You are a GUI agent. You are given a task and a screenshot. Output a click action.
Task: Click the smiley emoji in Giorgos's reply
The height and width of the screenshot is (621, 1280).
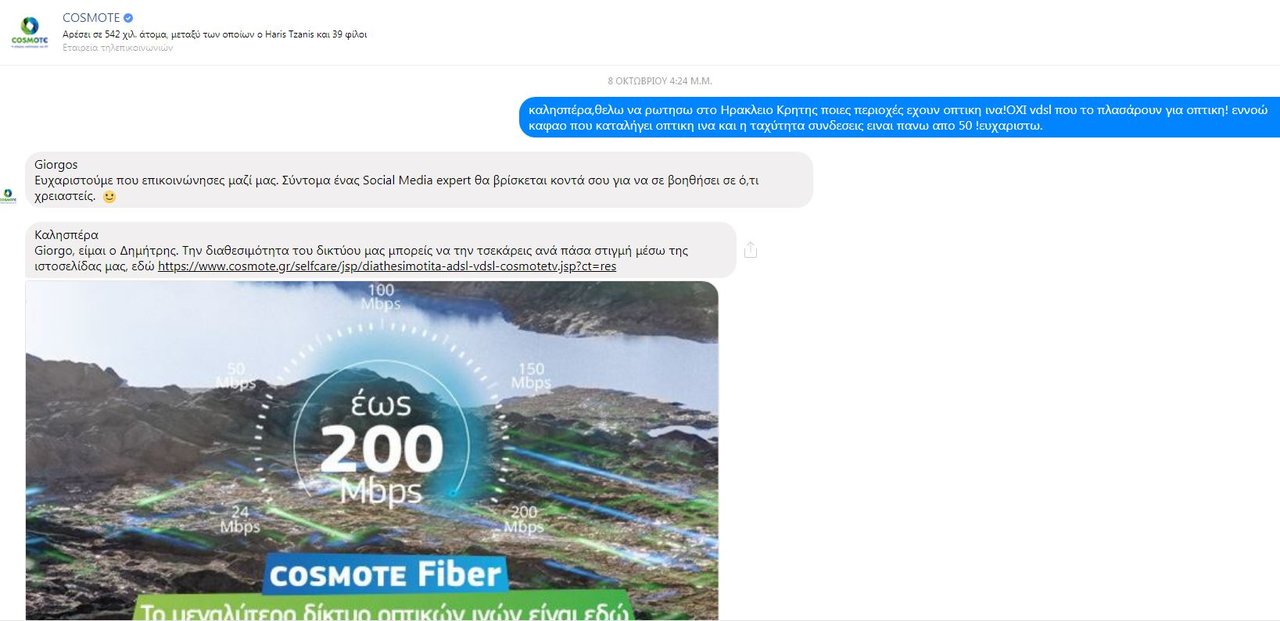[x=110, y=197]
